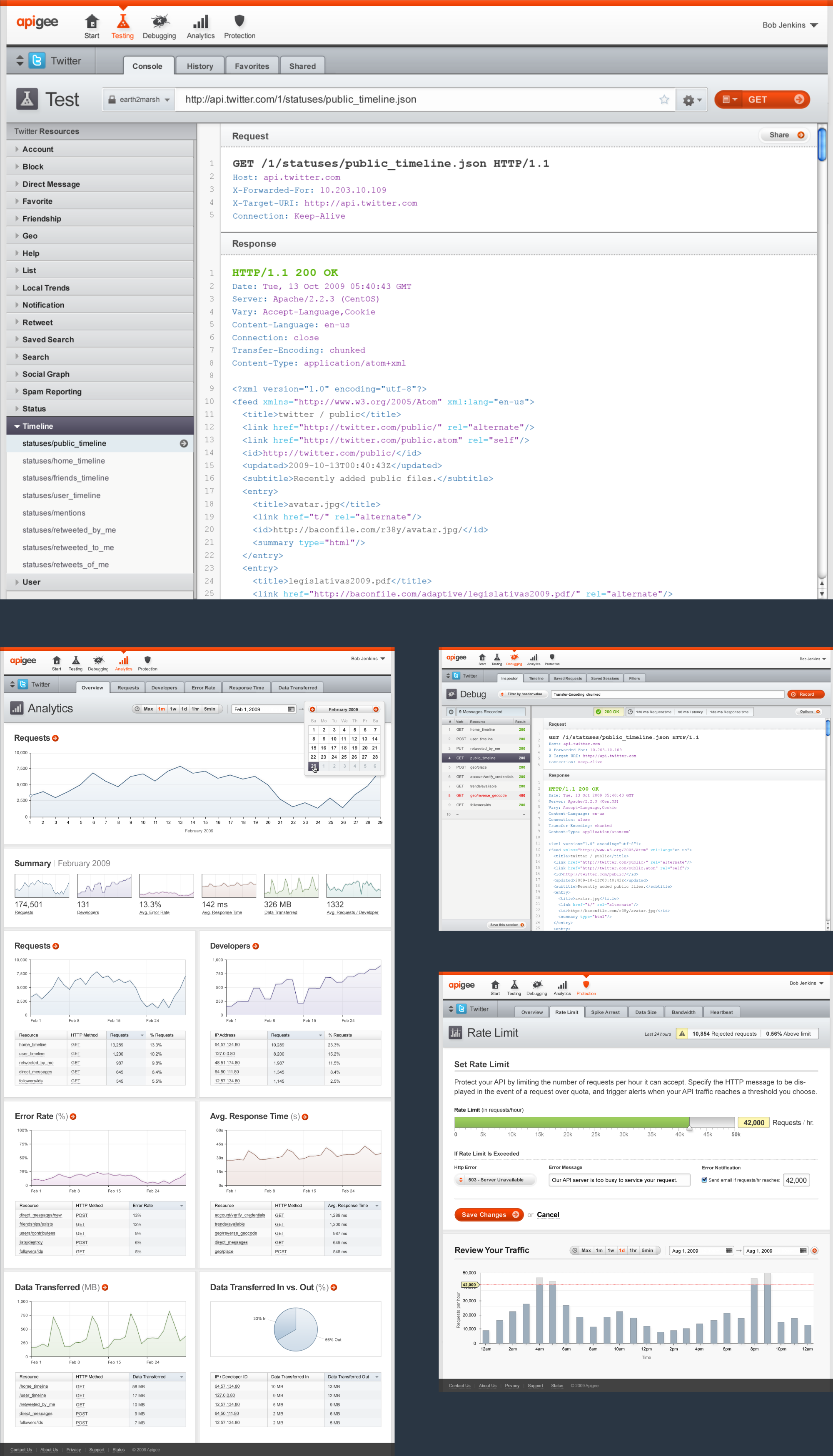This screenshot has width=833, height=1456.
Task: Open the Analytics bar chart icon
Action: [x=200, y=22]
